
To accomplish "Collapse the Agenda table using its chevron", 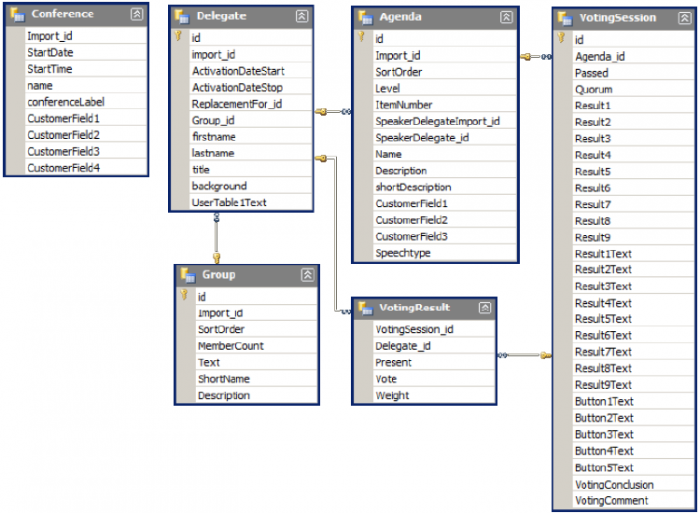I will click(506, 17).
